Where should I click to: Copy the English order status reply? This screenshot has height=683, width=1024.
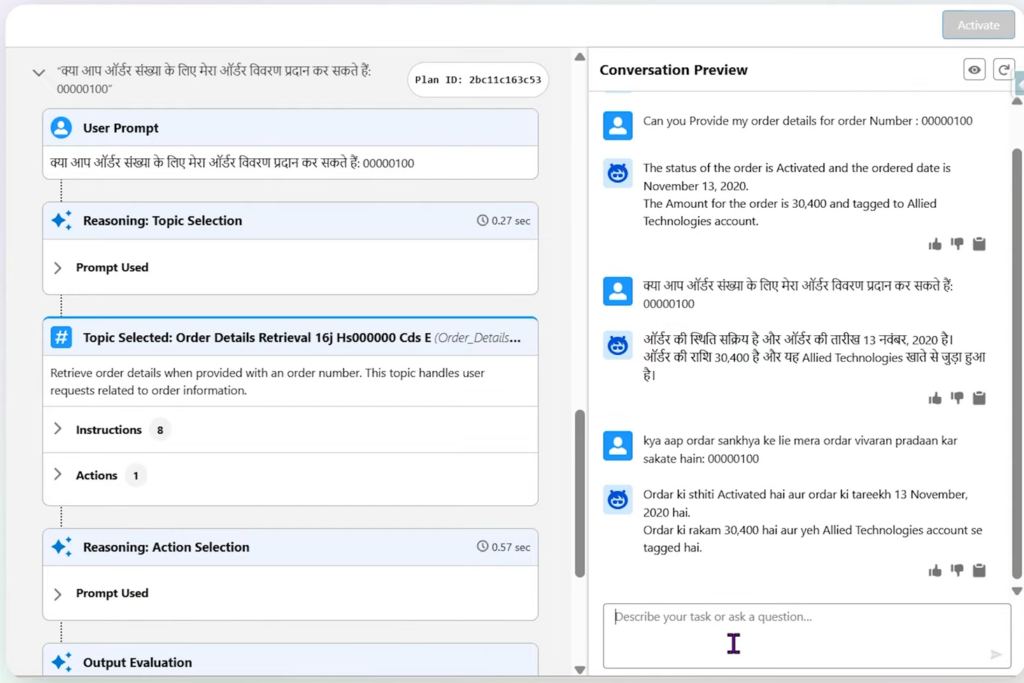(x=979, y=244)
